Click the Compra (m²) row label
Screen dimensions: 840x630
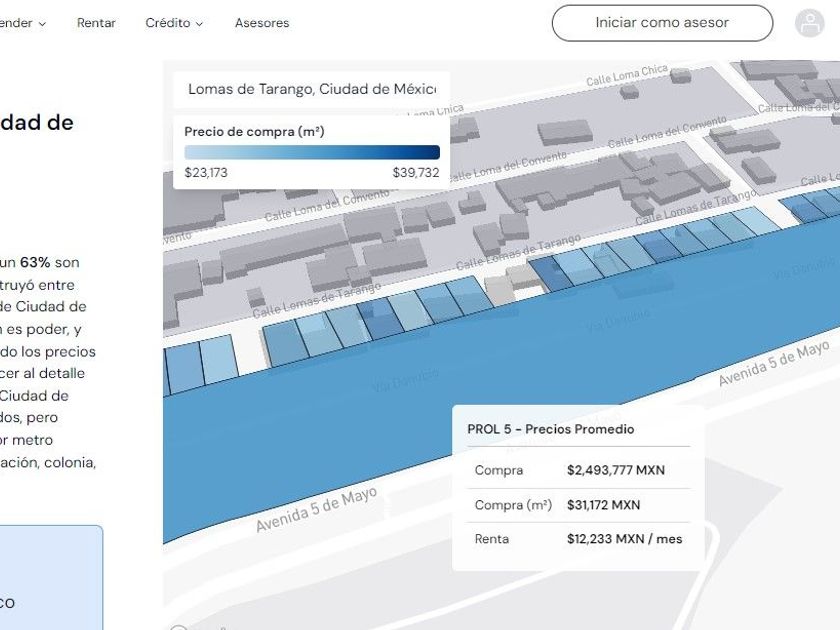pos(513,505)
